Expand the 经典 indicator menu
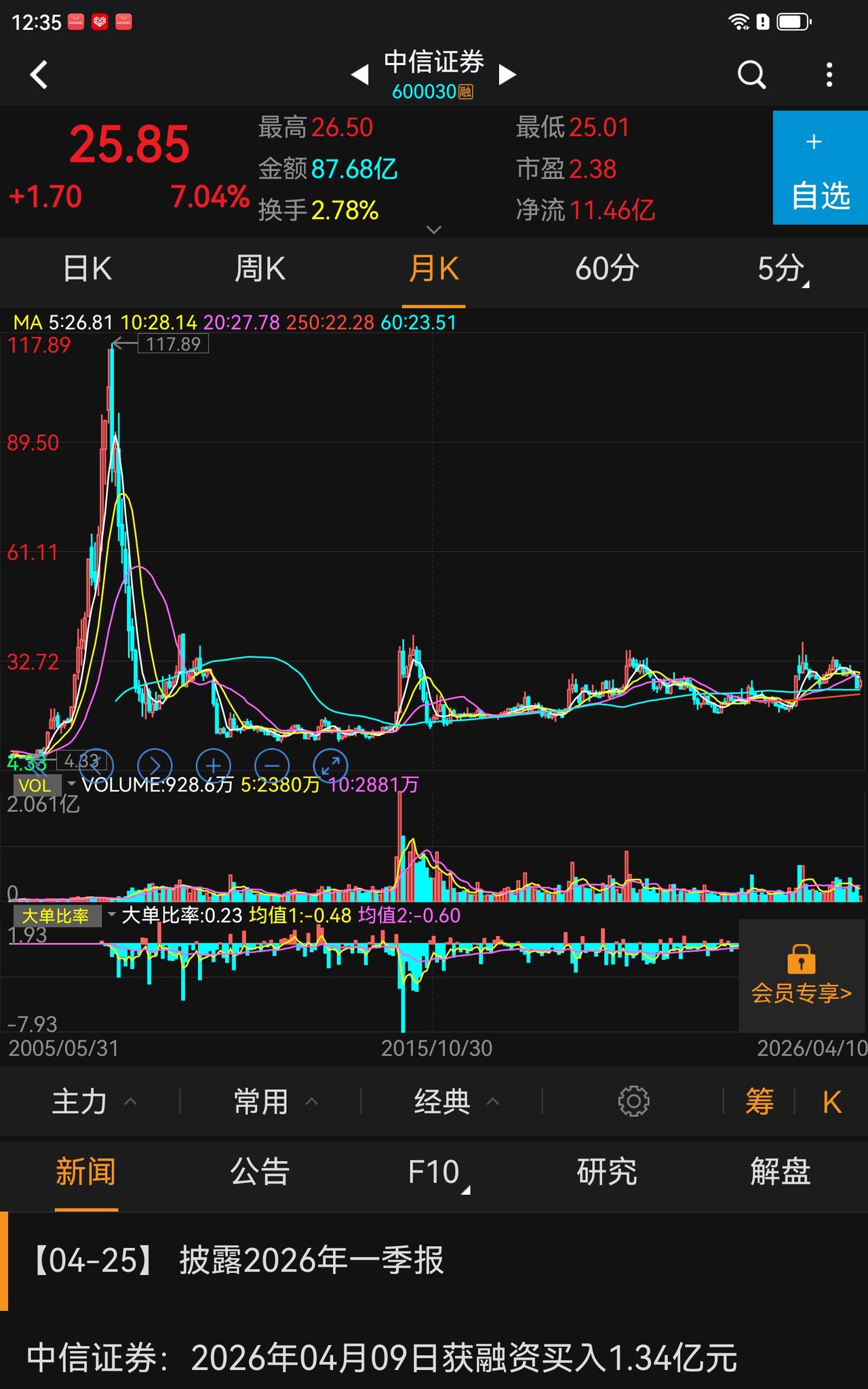 [x=457, y=1101]
